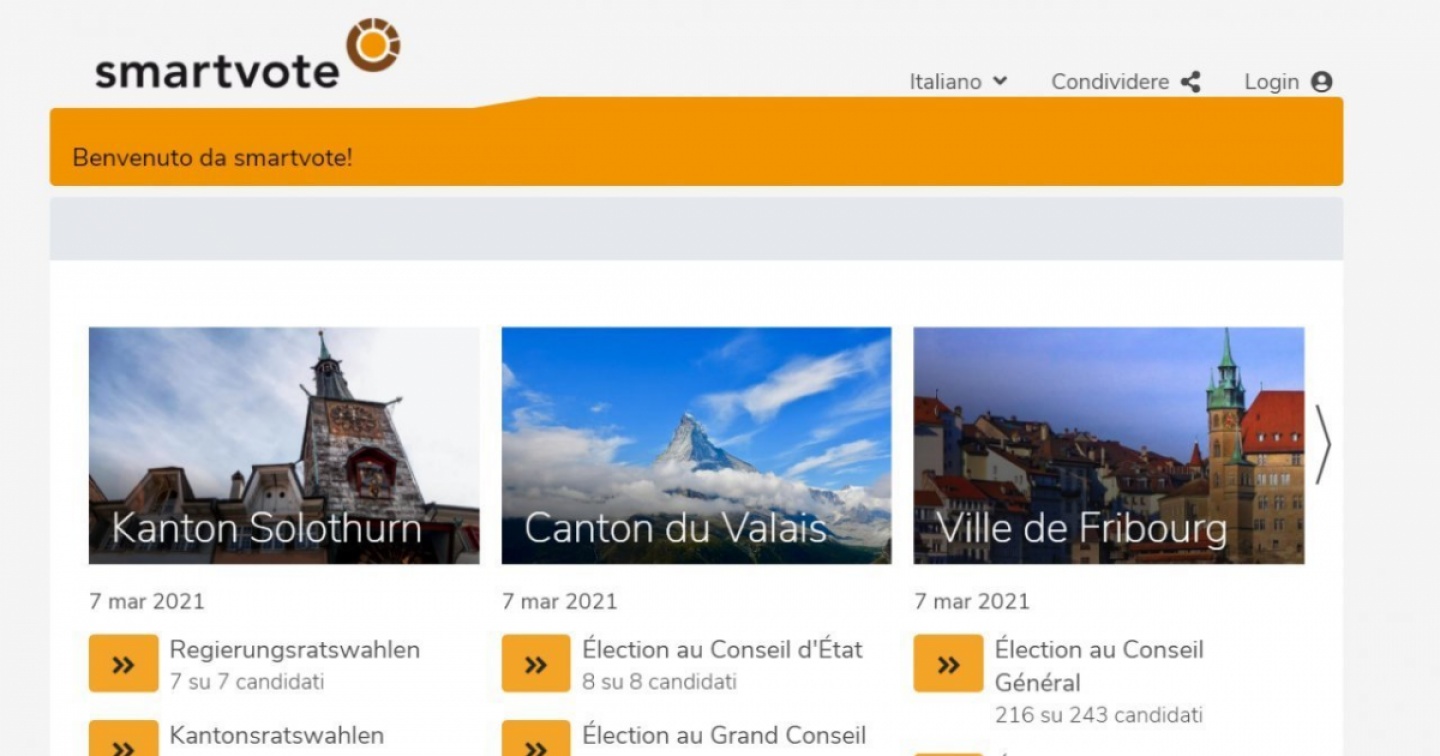Select Élection au Grand Conseil text
The image size is (1440, 756).
(x=724, y=736)
